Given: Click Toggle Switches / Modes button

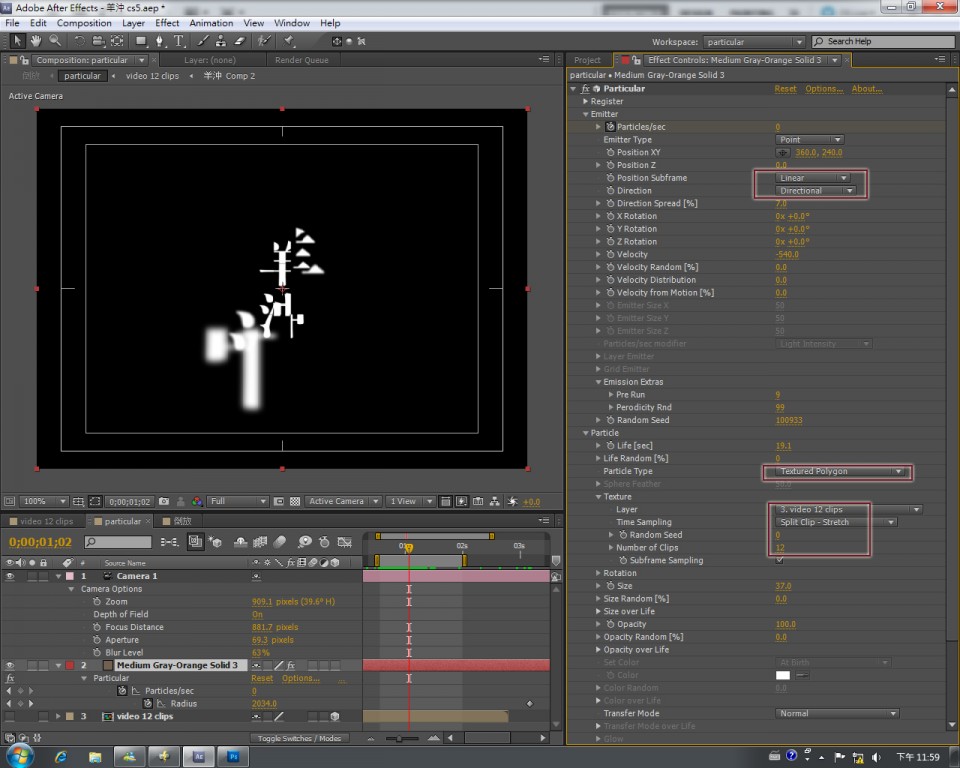Looking at the screenshot, I should point(299,738).
